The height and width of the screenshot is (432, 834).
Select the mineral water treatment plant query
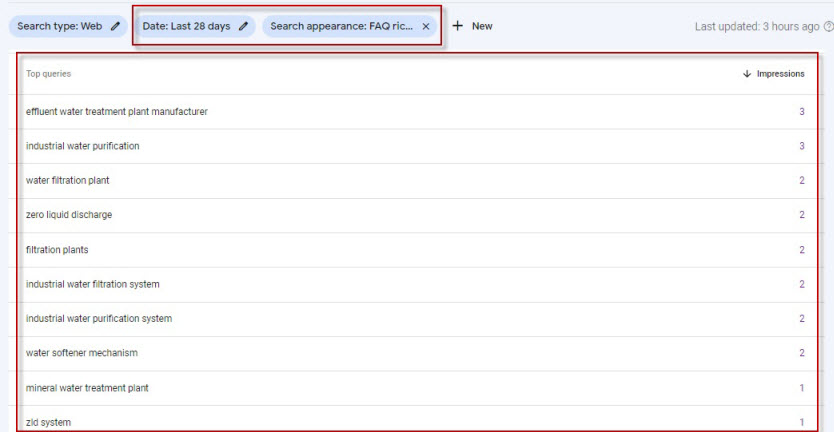tap(87, 388)
